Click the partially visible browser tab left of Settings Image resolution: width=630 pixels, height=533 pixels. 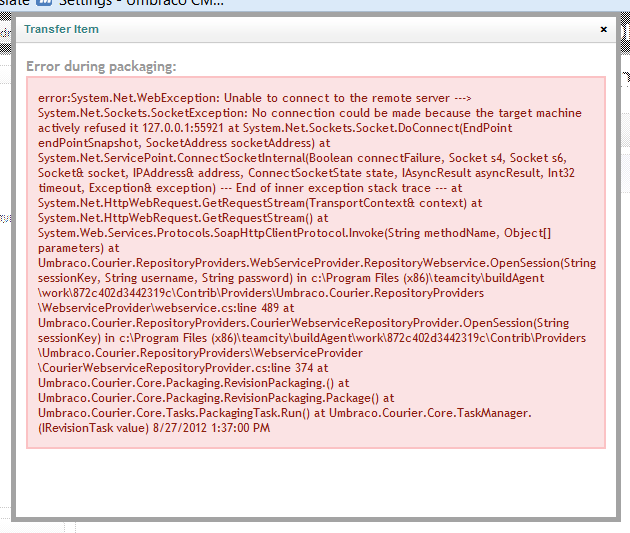tap(14, 4)
